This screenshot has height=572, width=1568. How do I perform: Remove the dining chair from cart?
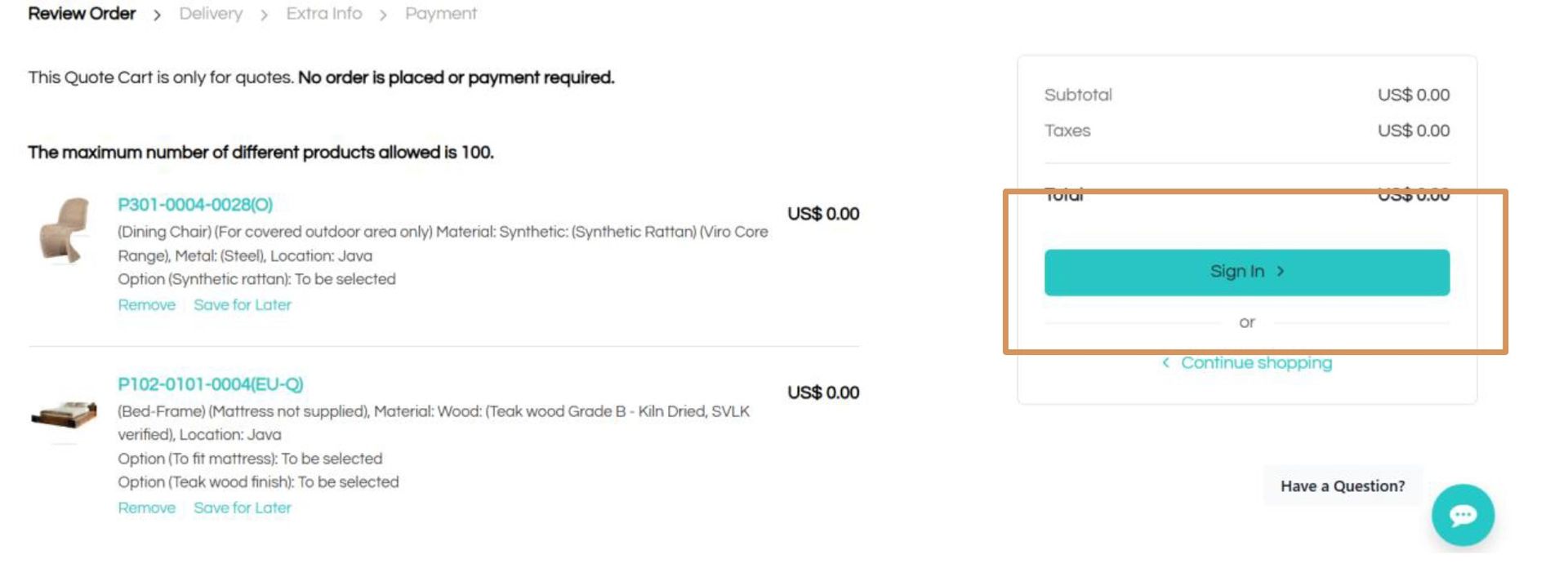(146, 305)
